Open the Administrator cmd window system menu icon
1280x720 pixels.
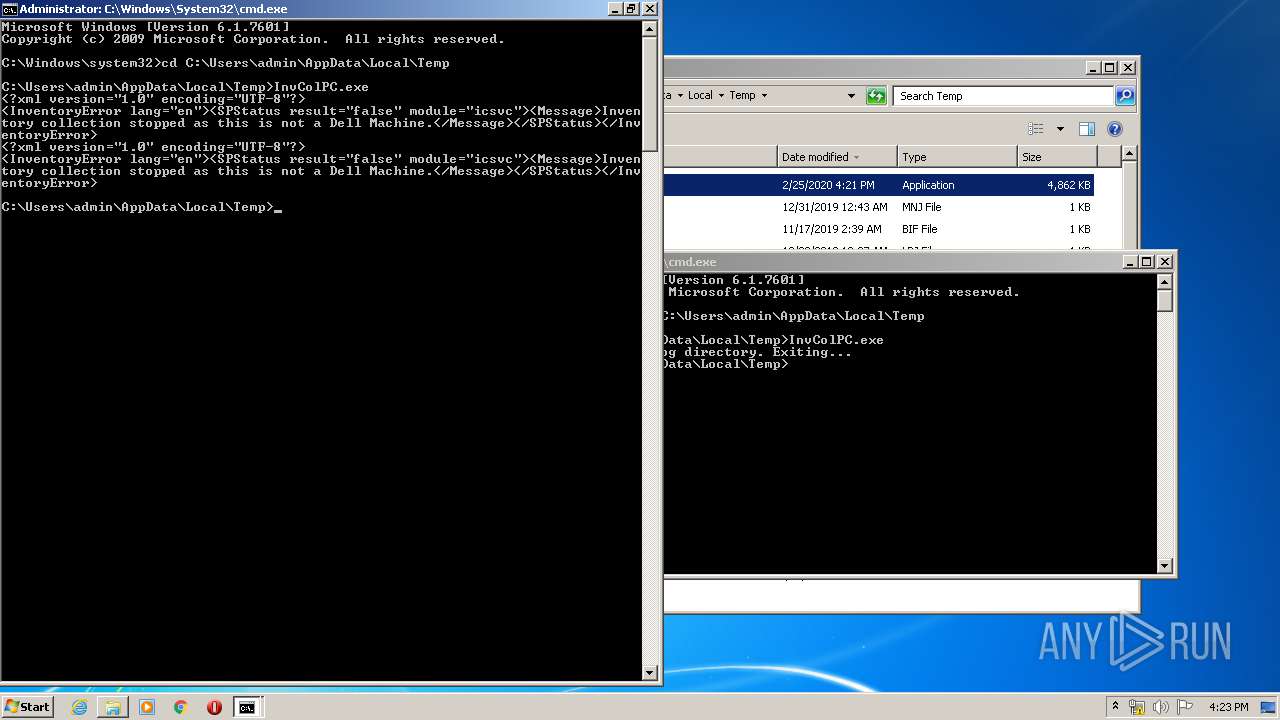tap(10, 9)
